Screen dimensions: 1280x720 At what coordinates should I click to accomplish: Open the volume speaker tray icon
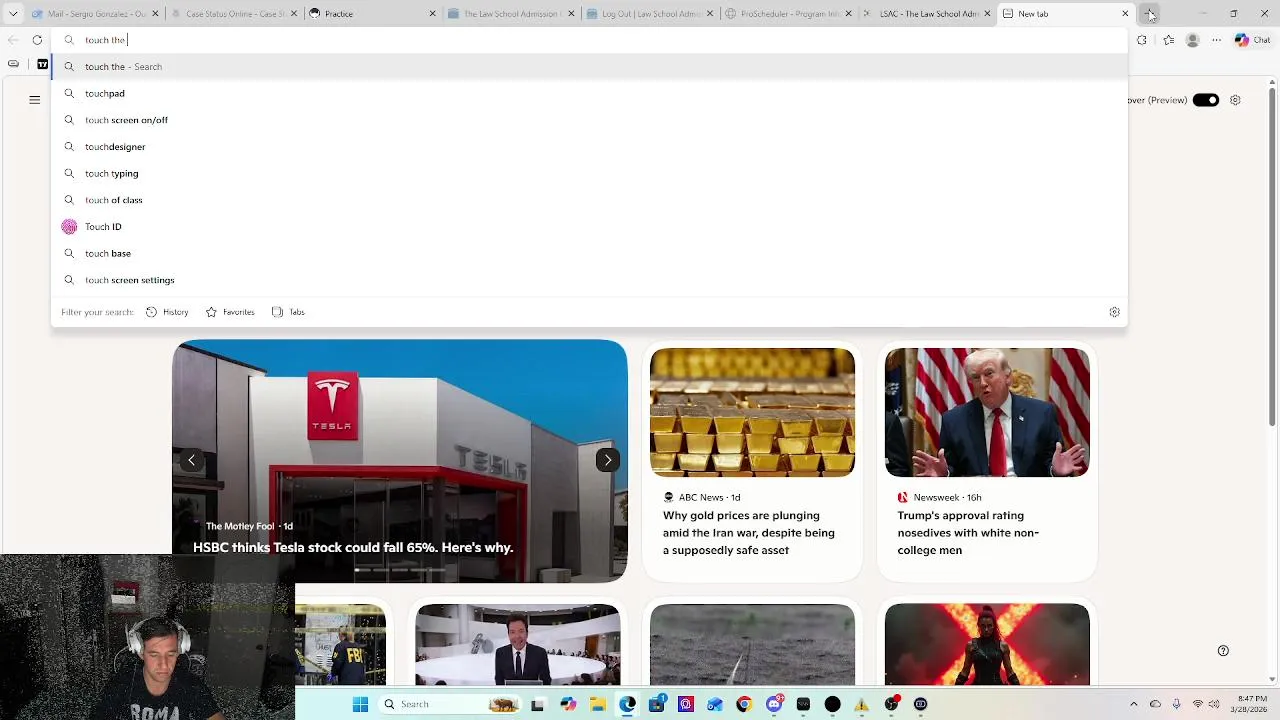(1216, 704)
